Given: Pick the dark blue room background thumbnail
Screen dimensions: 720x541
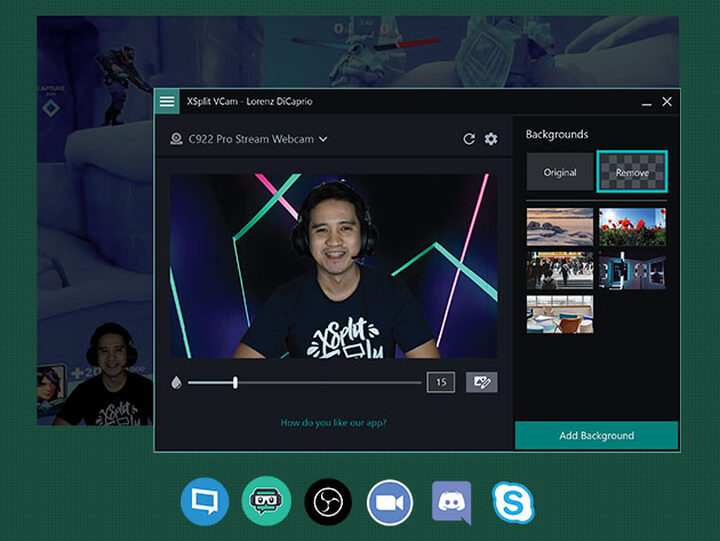Looking at the screenshot, I should tap(631, 270).
